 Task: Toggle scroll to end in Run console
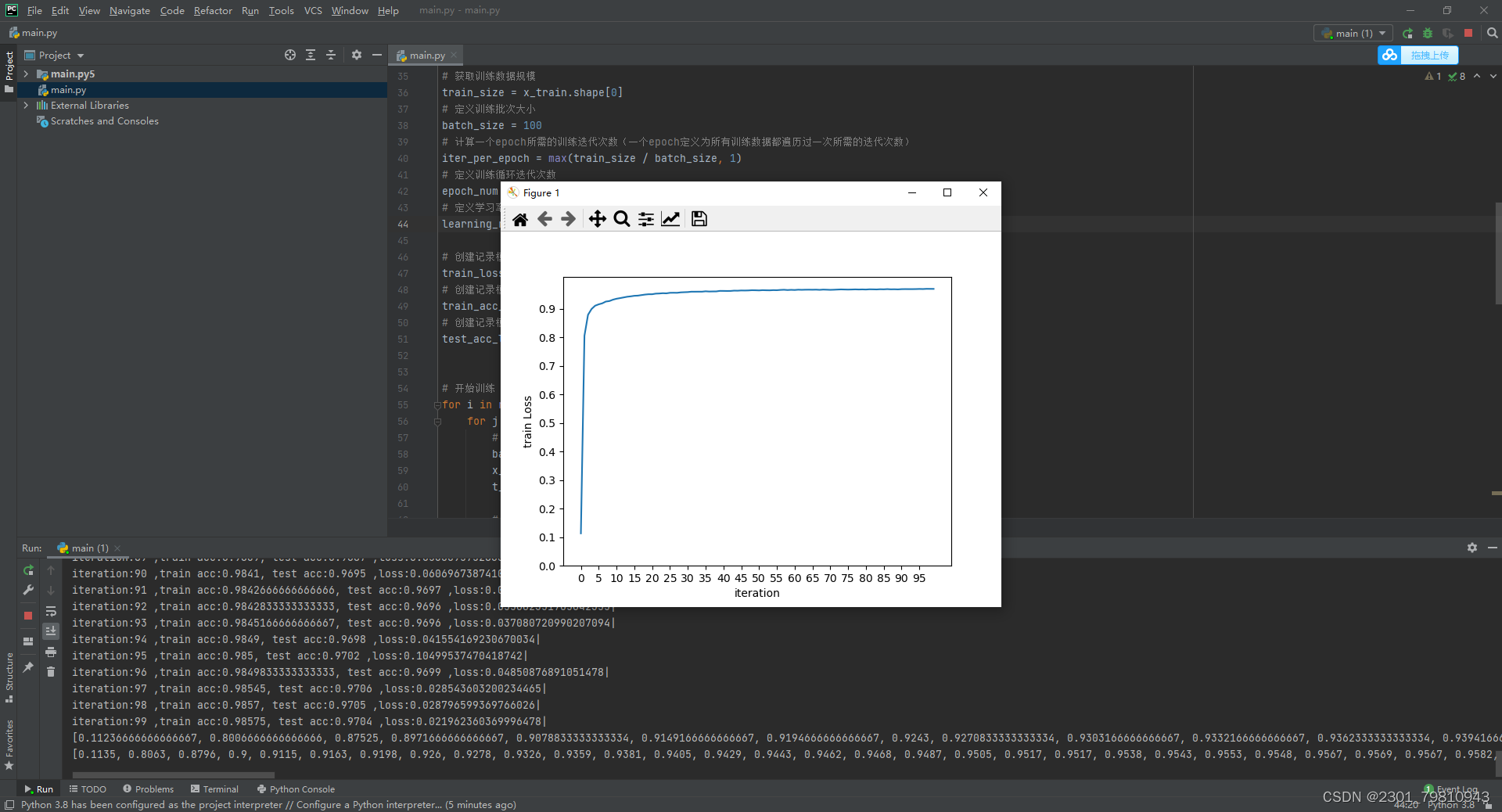point(51,631)
